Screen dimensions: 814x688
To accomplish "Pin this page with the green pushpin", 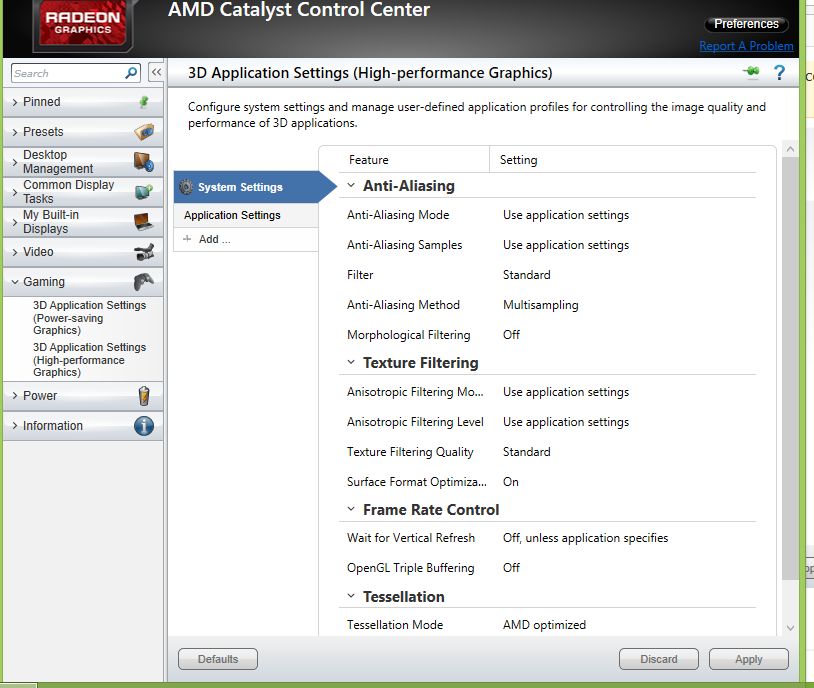I will pos(751,72).
